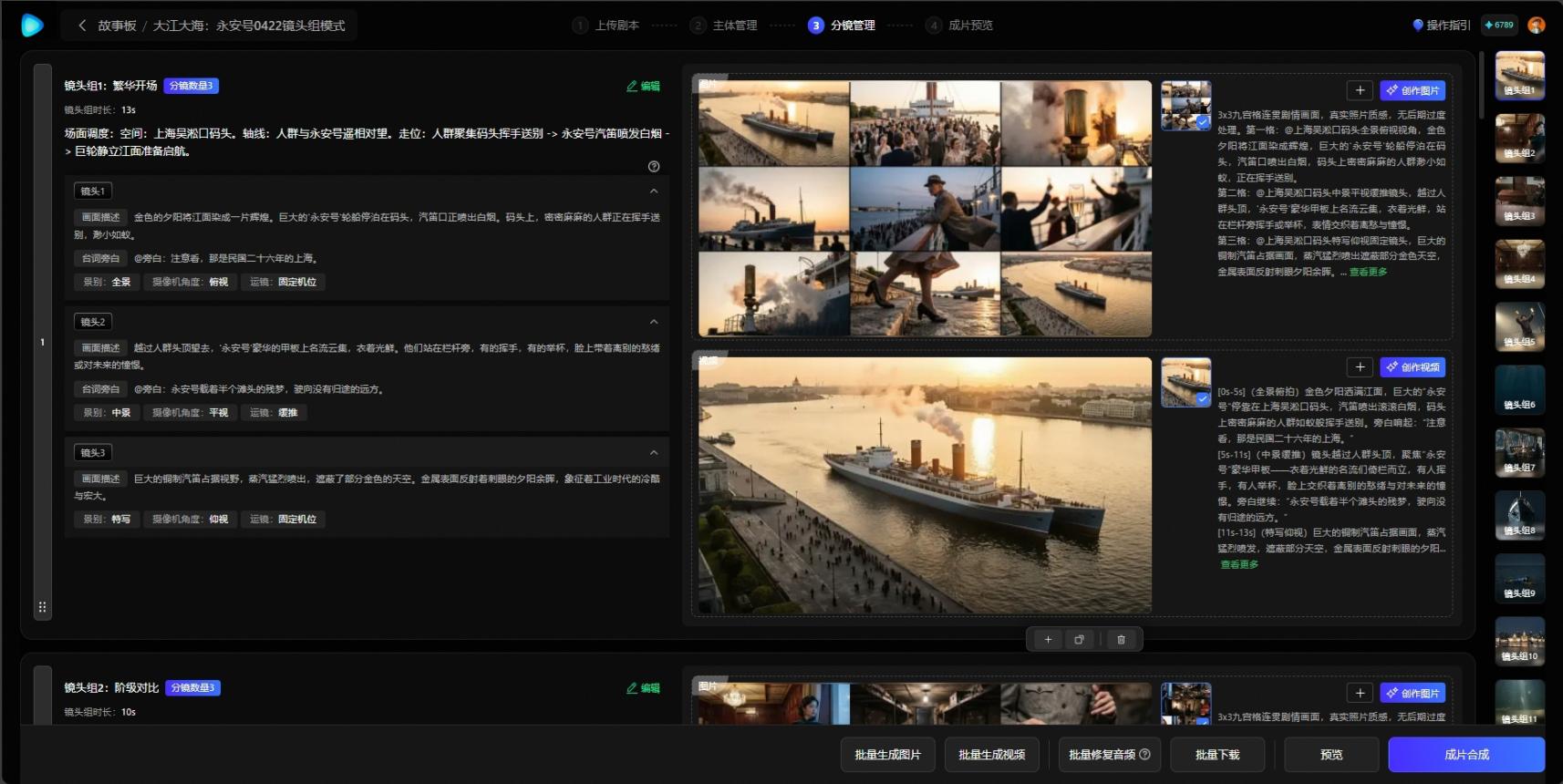Click the 景别: 全景 tag in 镜头1
Viewport: 1563px width, 784px height.
107,282
